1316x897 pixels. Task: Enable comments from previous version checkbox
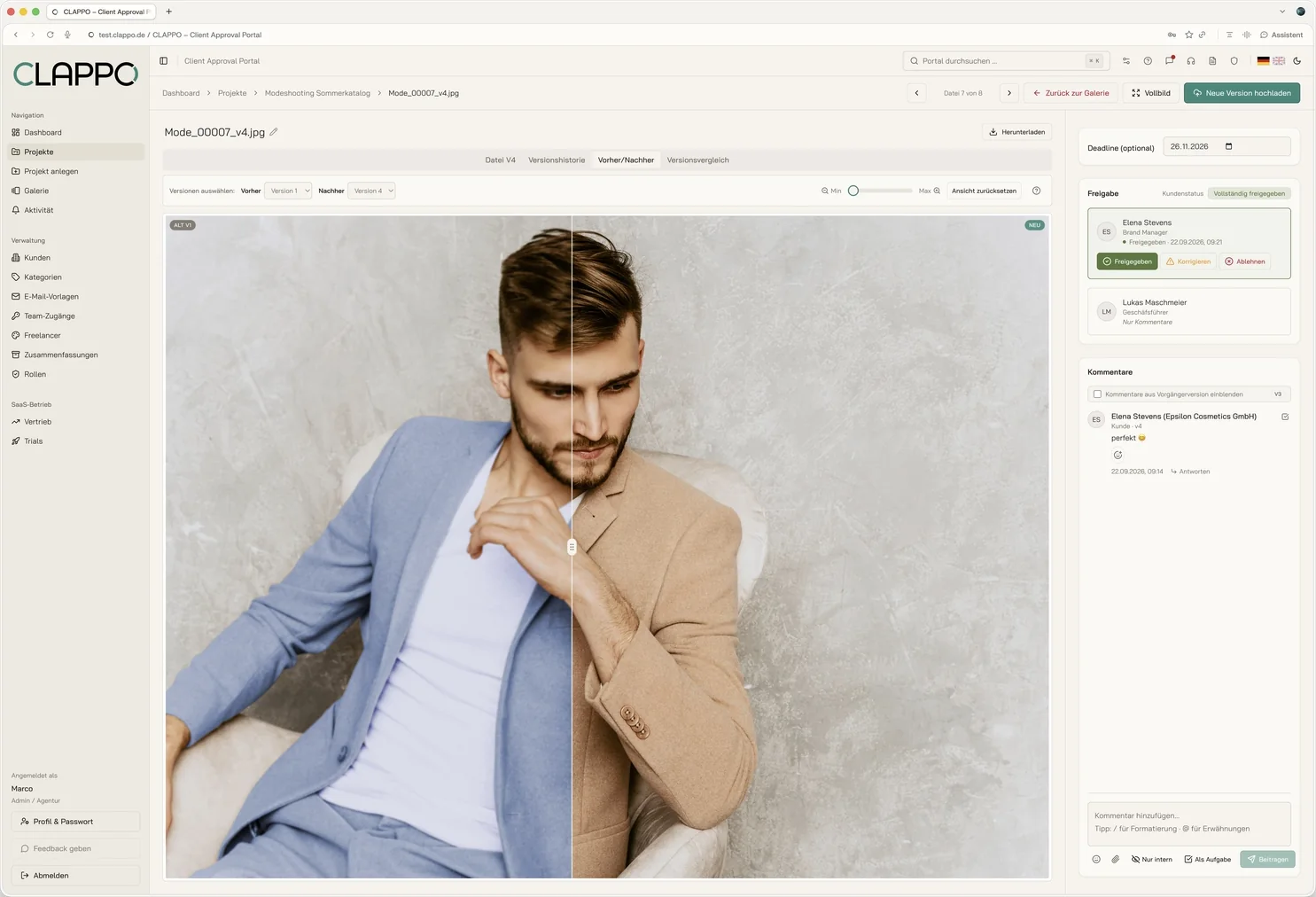[1097, 394]
